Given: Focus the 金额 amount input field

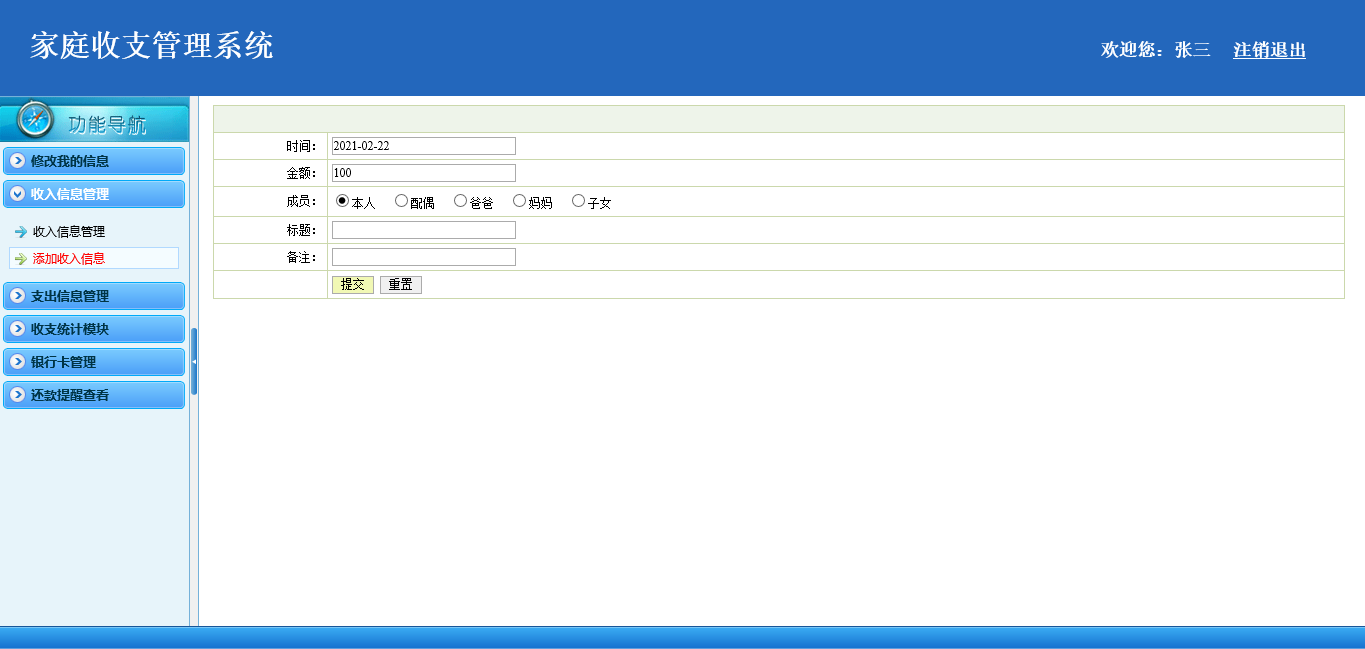Looking at the screenshot, I should coord(424,173).
